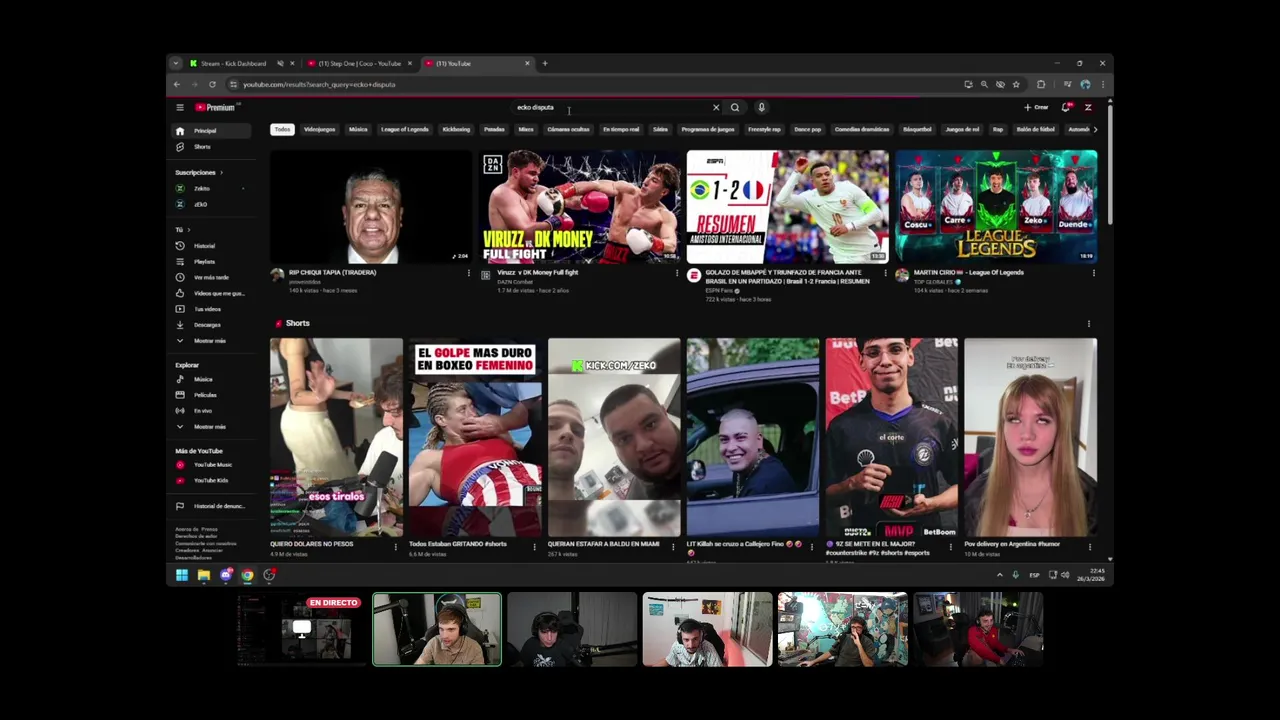Start voice search with microphone

pos(761,107)
